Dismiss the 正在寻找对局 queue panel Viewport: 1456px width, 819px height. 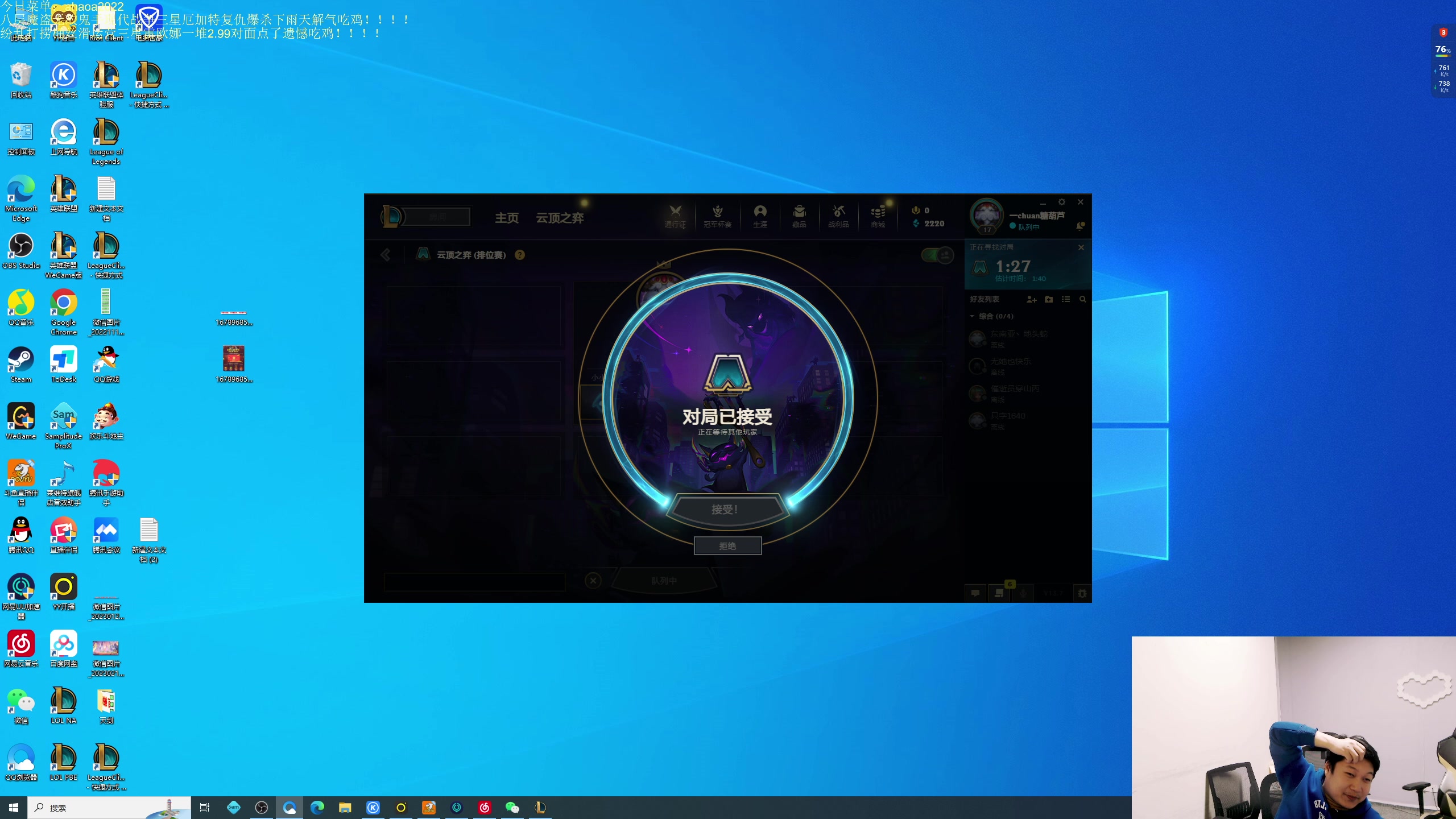click(1081, 247)
